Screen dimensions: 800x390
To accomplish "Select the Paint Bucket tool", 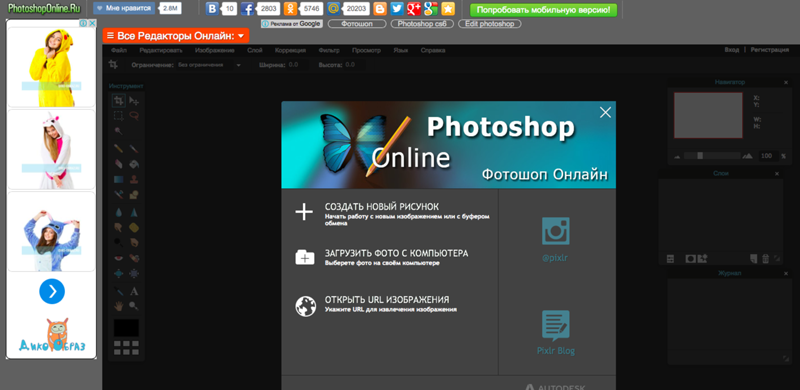I will click(x=134, y=164).
